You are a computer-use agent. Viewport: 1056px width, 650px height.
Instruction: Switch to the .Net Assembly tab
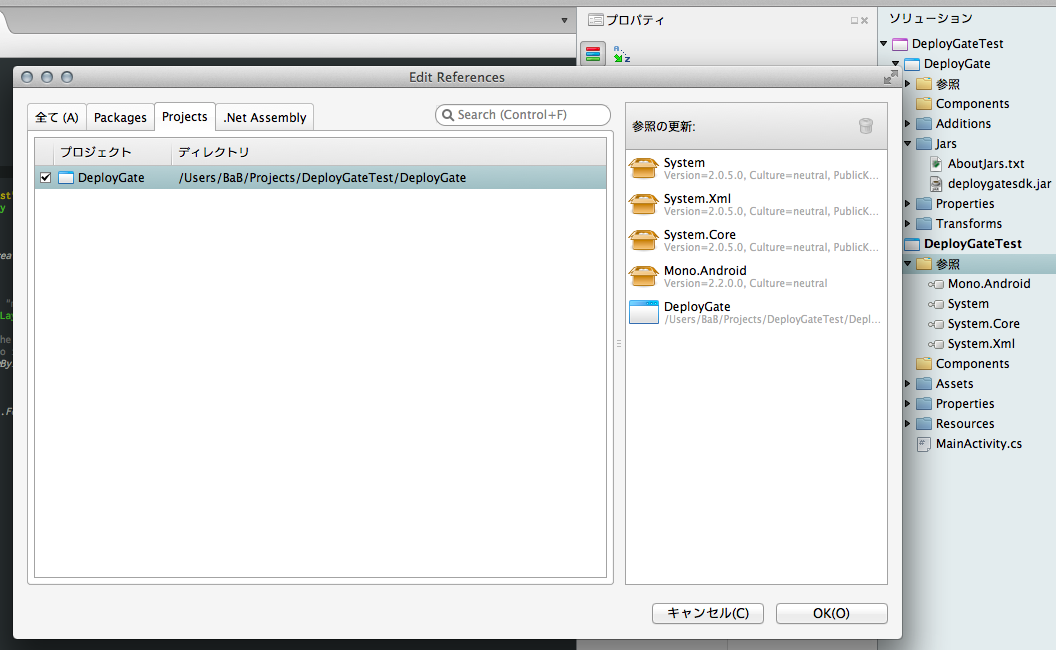coord(265,117)
